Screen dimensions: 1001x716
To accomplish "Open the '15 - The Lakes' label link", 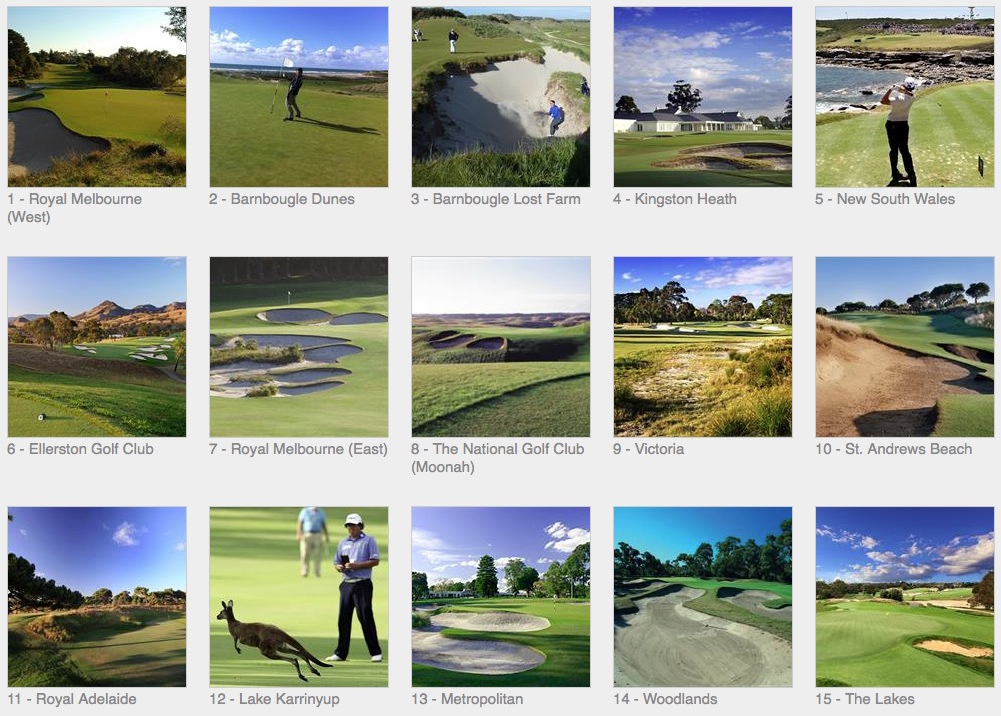I will pos(865,699).
